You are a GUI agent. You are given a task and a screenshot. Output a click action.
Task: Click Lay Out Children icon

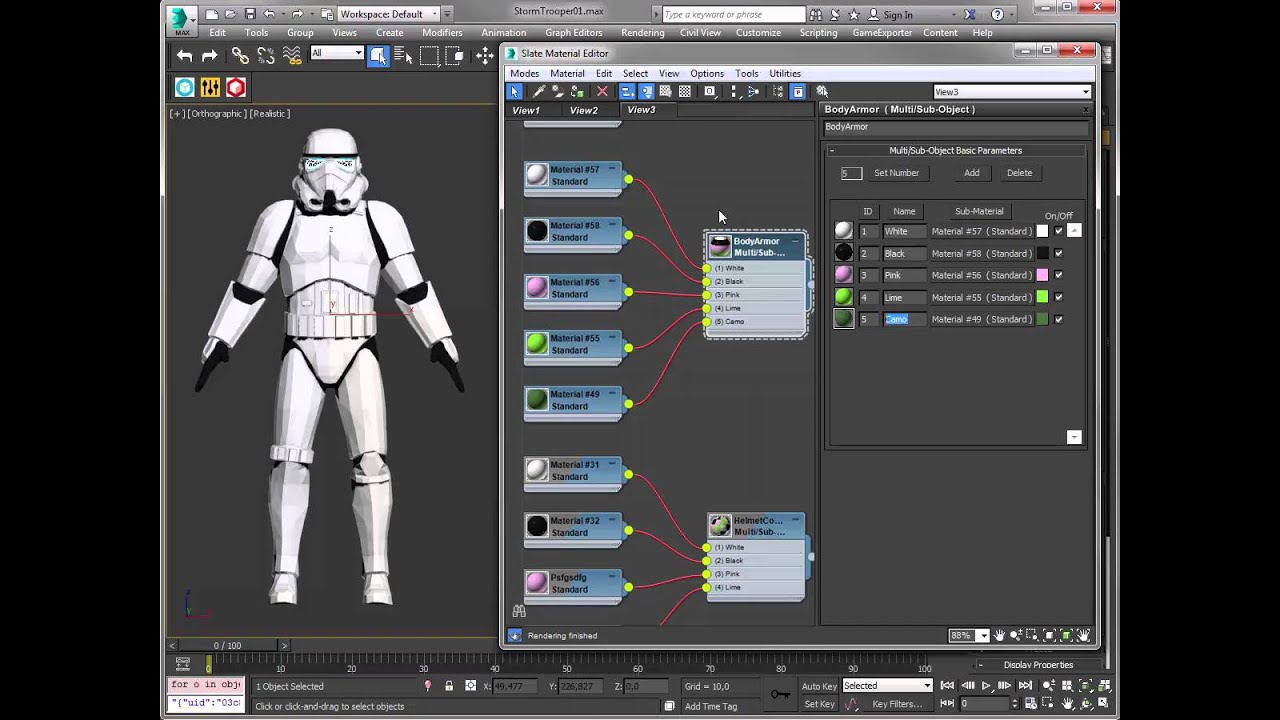tap(754, 91)
